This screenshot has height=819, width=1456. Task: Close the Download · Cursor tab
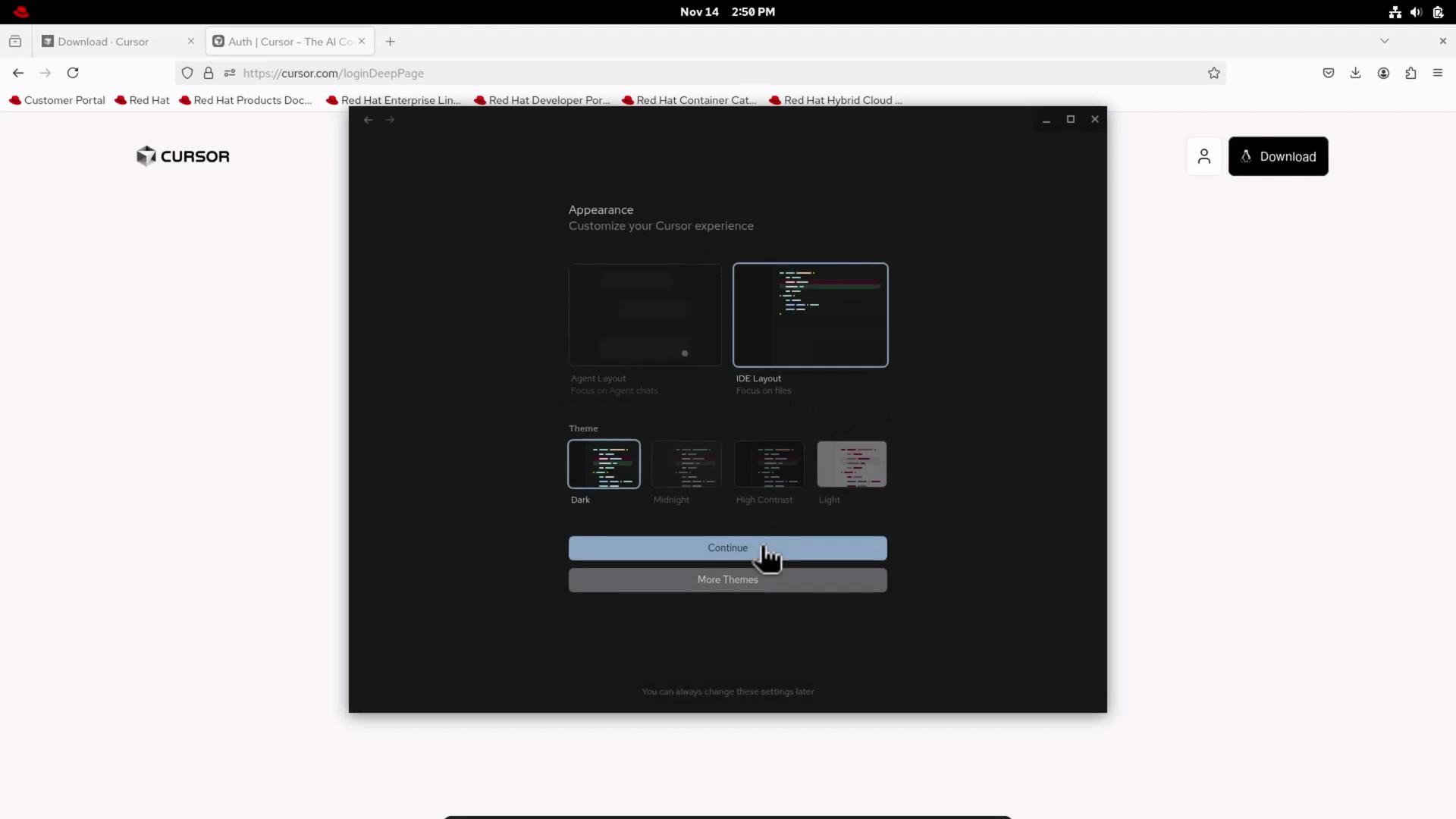coord(191,42)
